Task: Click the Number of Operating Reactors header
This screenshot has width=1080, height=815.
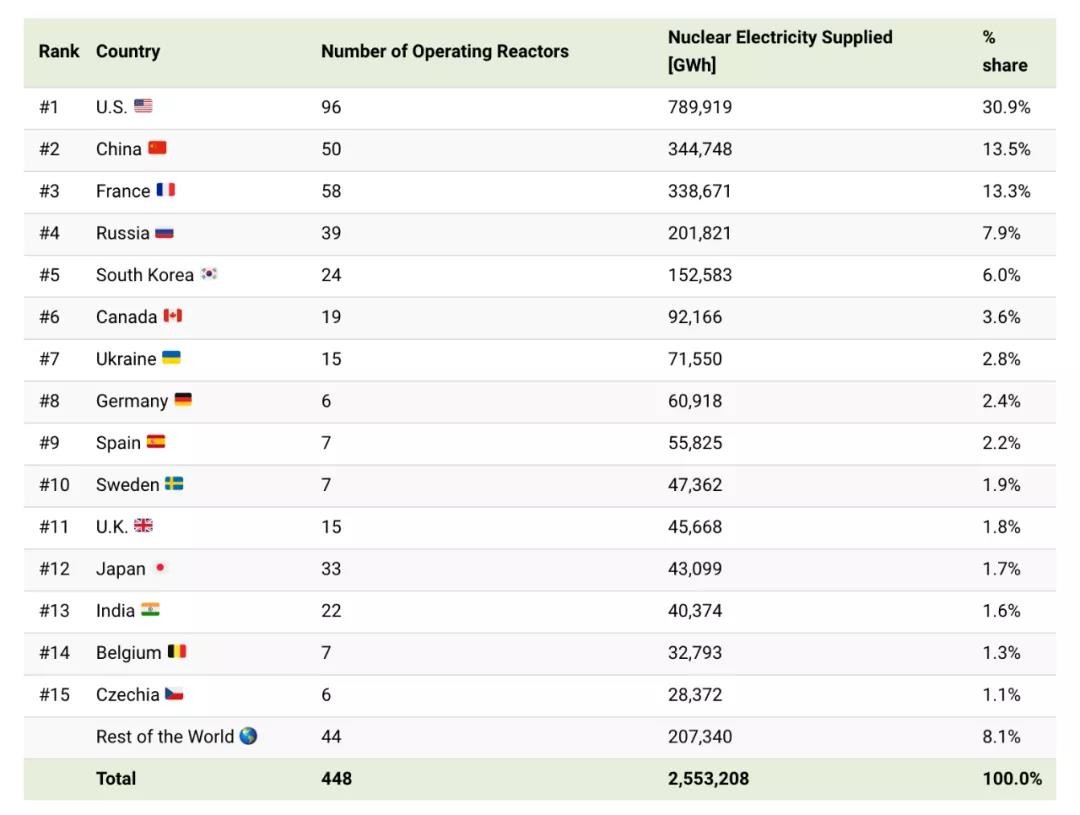Action: click(x=445, y=51)
